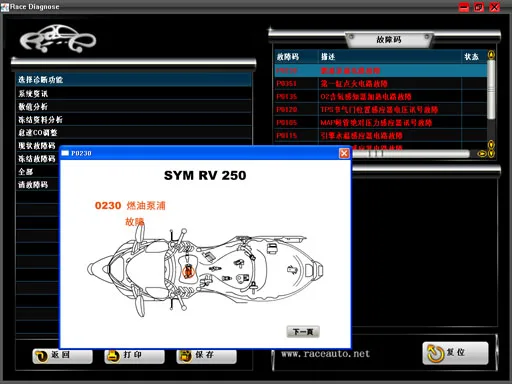Click the Race Diagnose app title icon

pos(5,7)
